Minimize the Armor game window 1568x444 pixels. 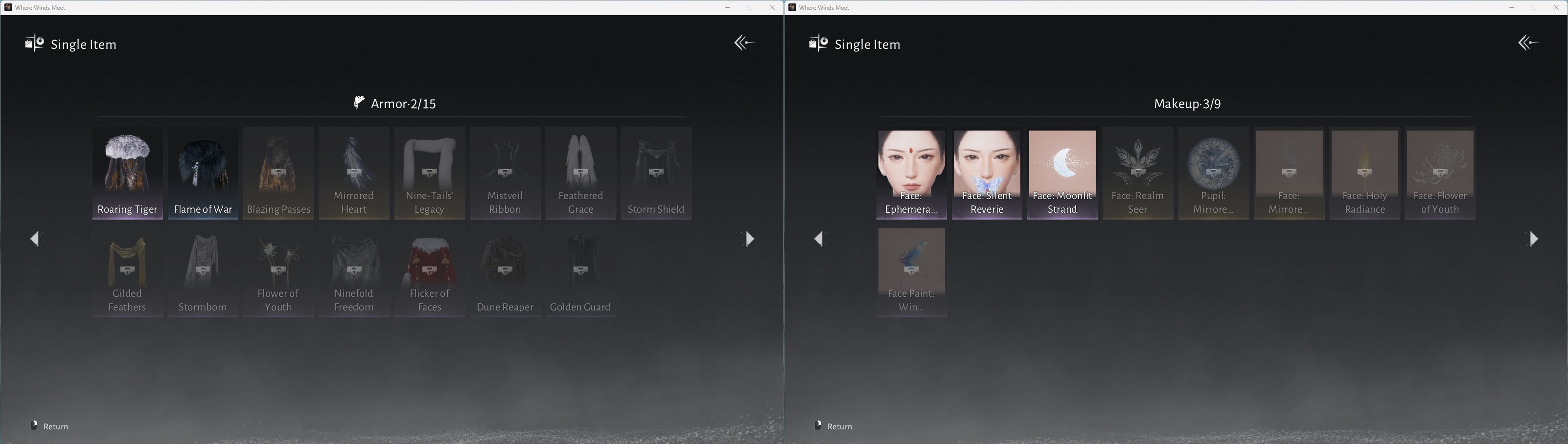point(728,7)
